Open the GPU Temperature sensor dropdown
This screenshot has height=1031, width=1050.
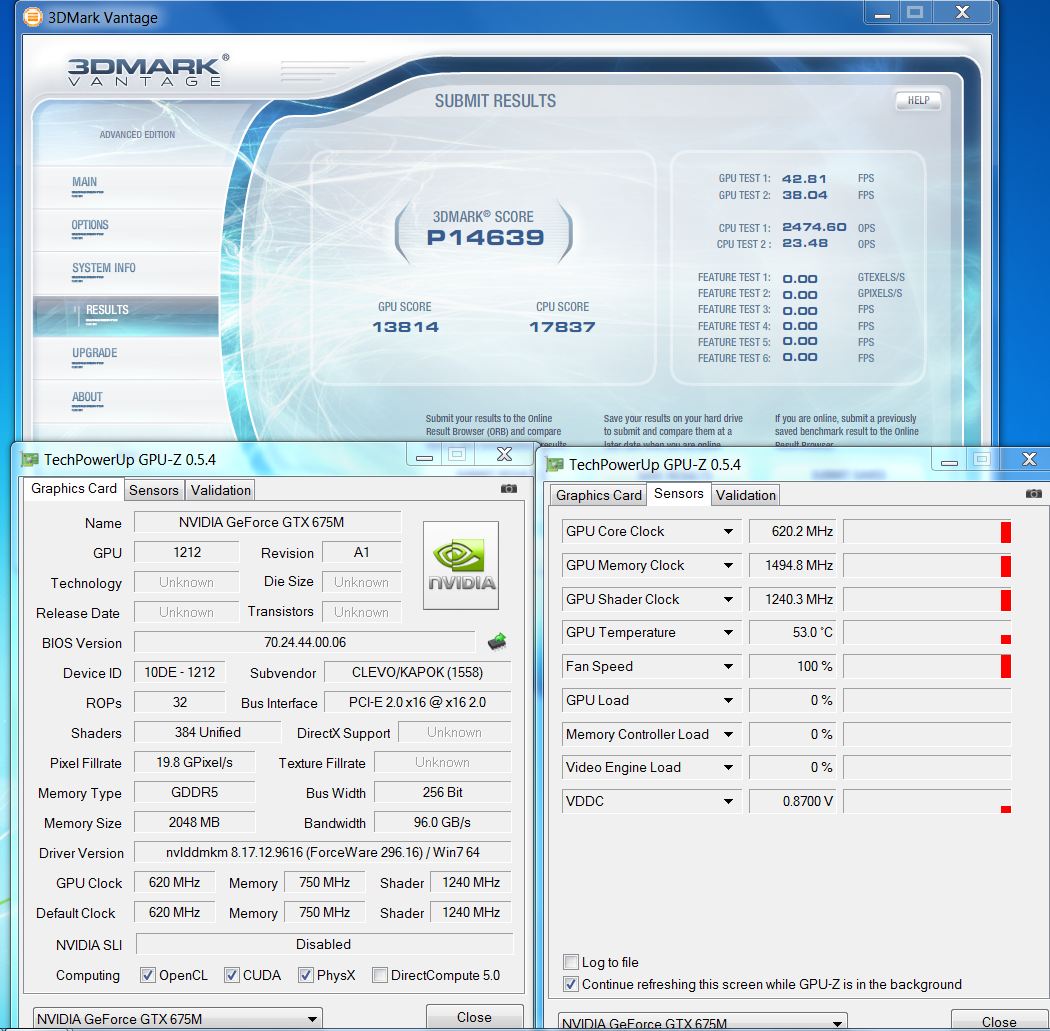(728, 633)
